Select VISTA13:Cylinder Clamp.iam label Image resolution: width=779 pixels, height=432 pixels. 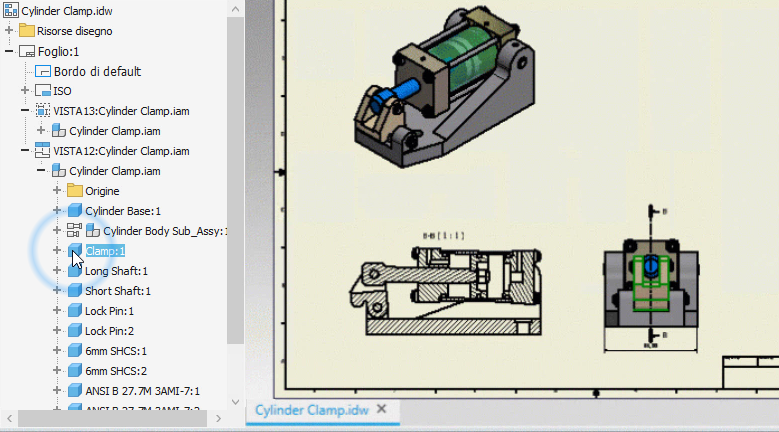click(121, 111)
